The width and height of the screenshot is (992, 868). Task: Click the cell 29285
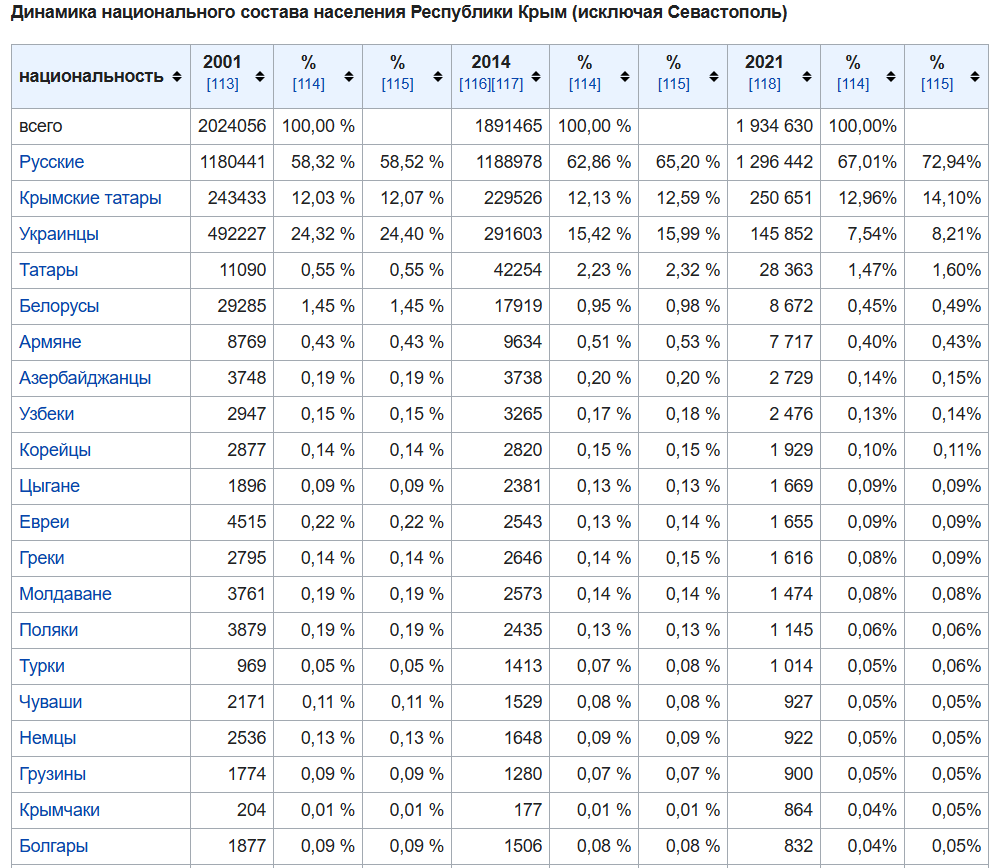[232, 307]
